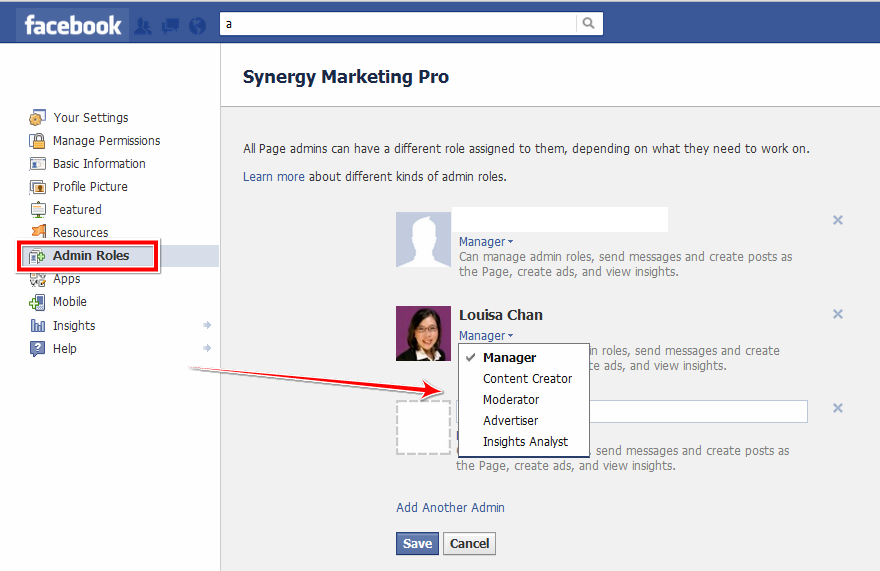Open Featured section

coord(77,209)
